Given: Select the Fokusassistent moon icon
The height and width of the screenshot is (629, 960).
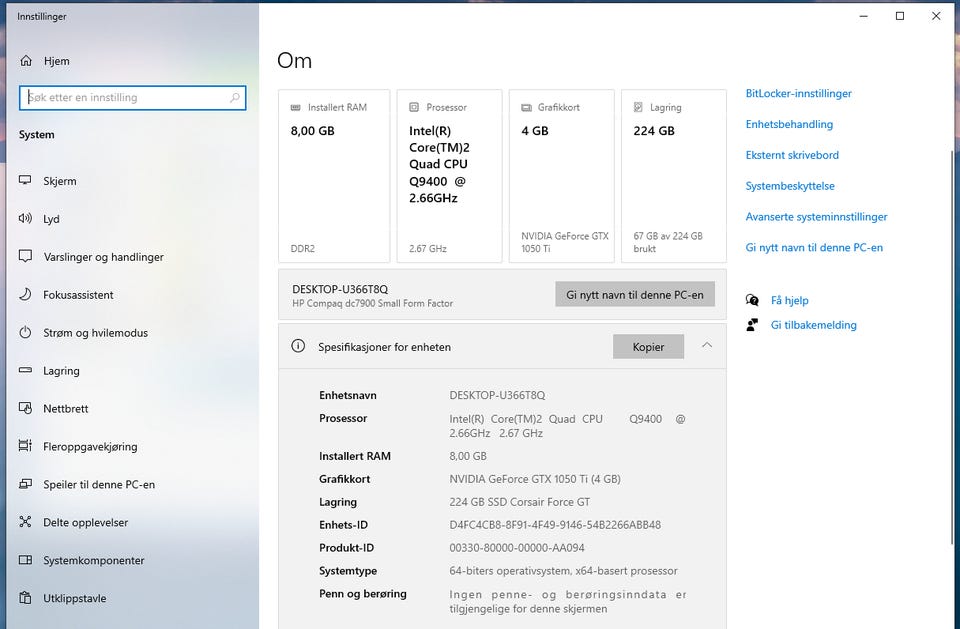Looking at the screenshot, I should [25, 295].
